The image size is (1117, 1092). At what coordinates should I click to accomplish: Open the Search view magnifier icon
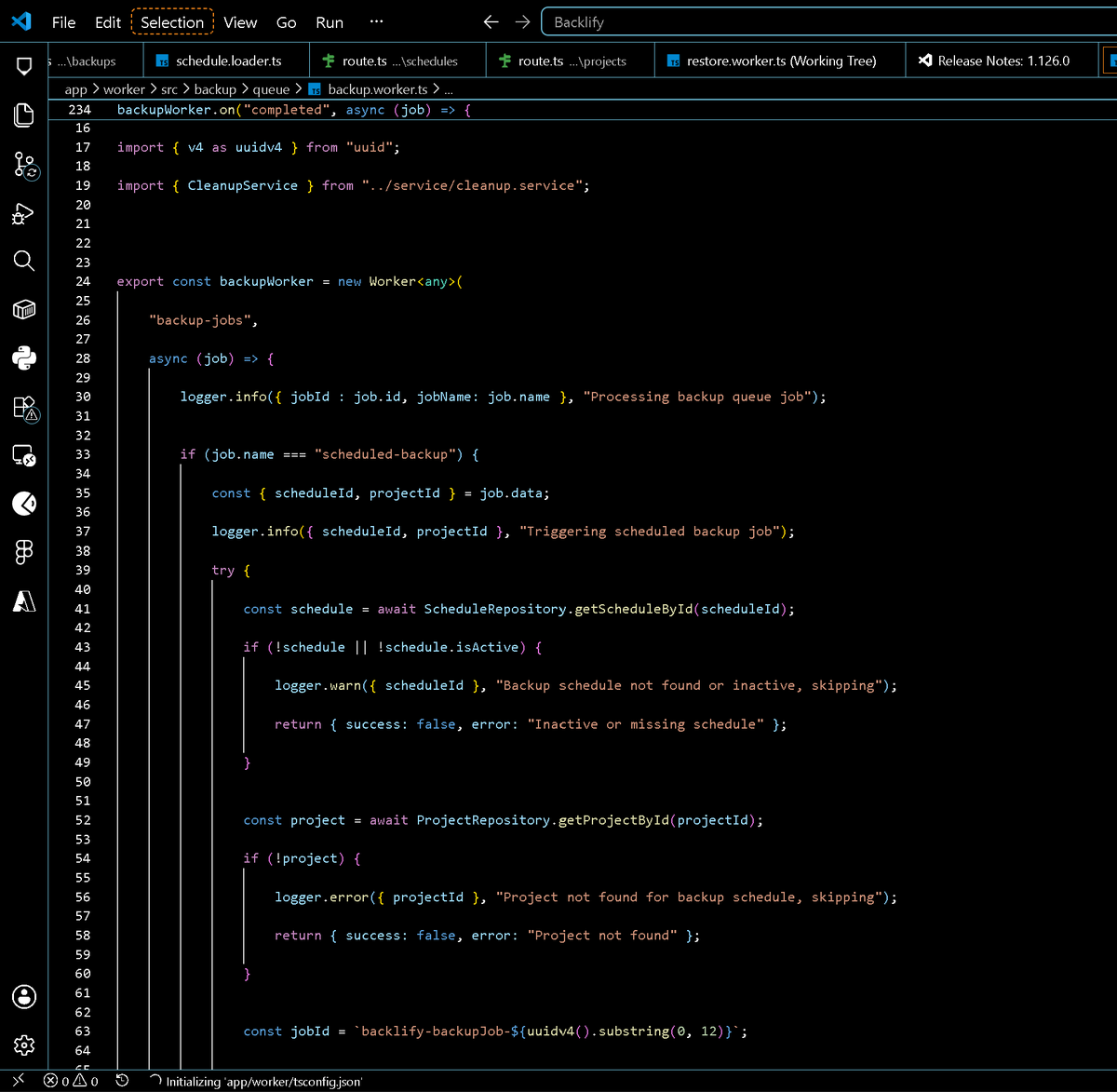24,261
